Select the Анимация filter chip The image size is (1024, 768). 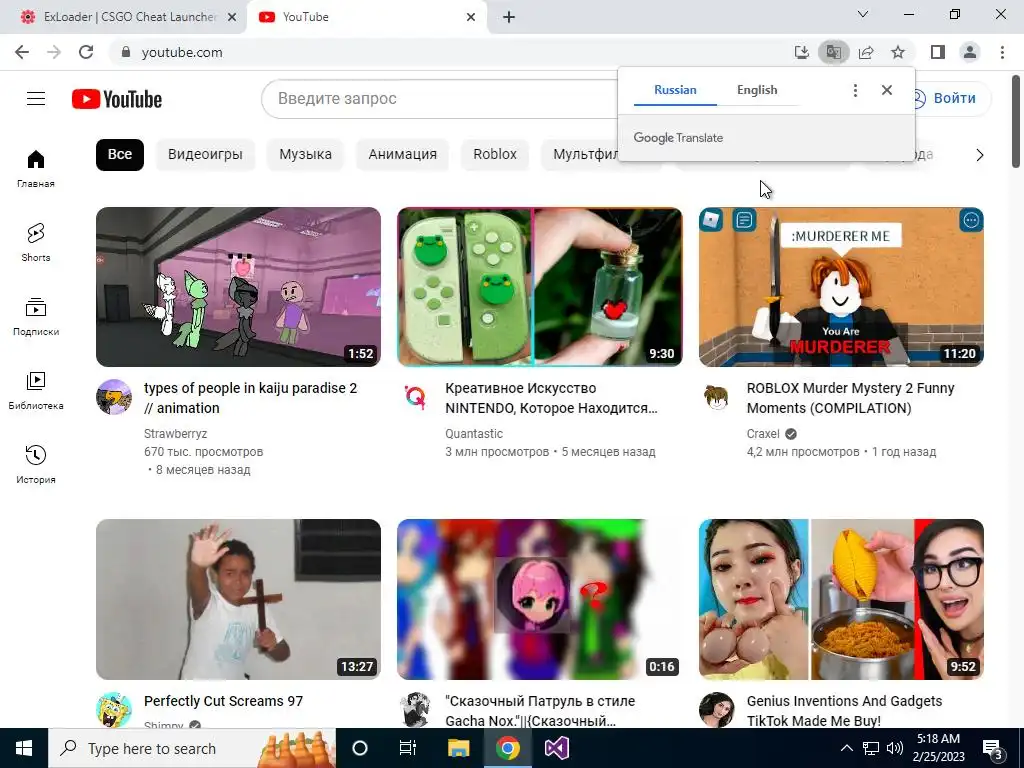tap(402, 154)
